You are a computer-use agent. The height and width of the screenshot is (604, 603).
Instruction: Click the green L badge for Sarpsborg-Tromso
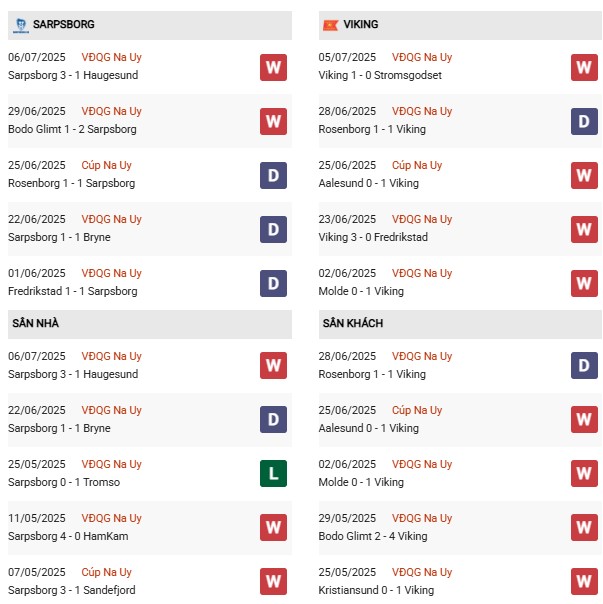point(273,474)
